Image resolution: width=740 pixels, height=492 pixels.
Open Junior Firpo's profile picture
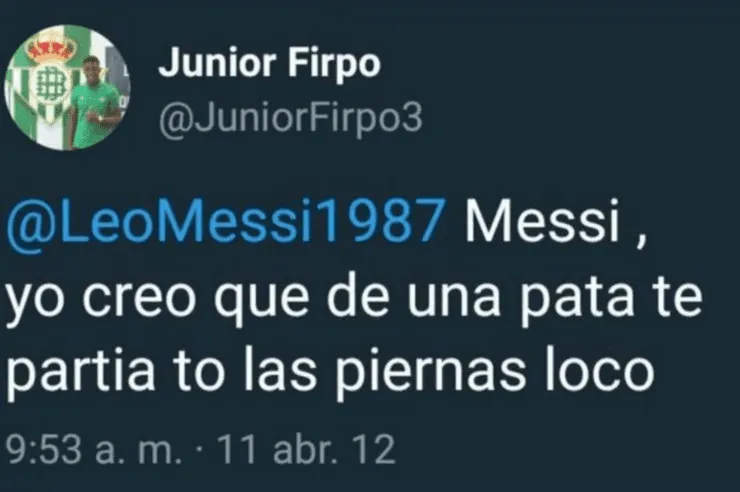click(67, 87)
